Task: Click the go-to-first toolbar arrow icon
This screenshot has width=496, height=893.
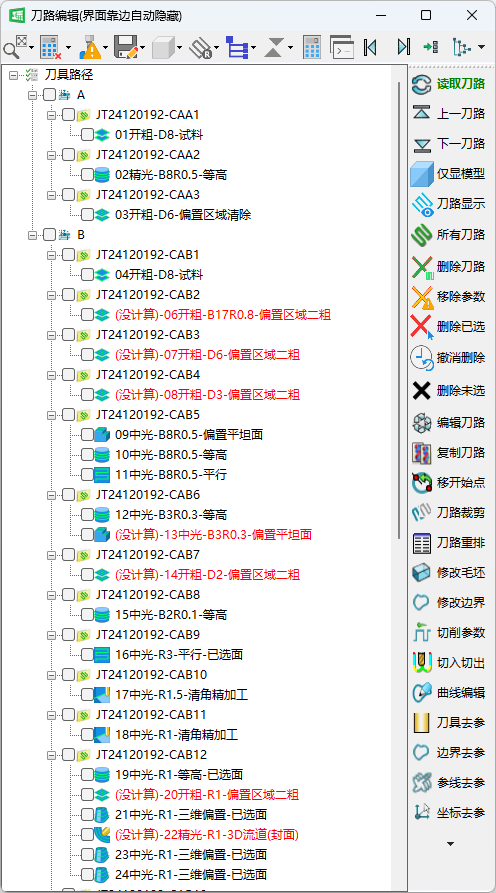Action: [x=370, y=47]
